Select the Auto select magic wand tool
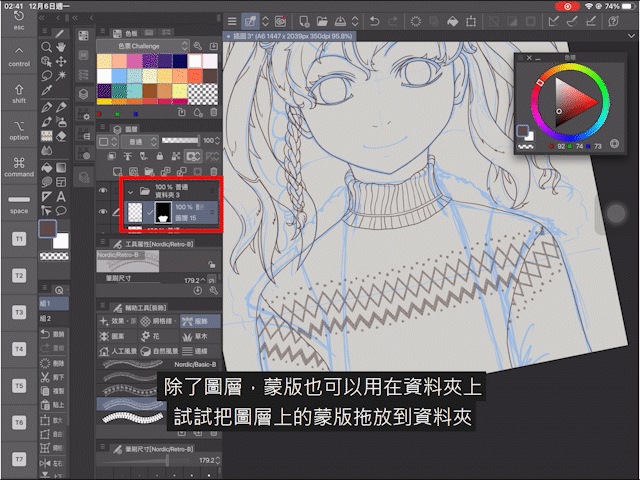 61,76
